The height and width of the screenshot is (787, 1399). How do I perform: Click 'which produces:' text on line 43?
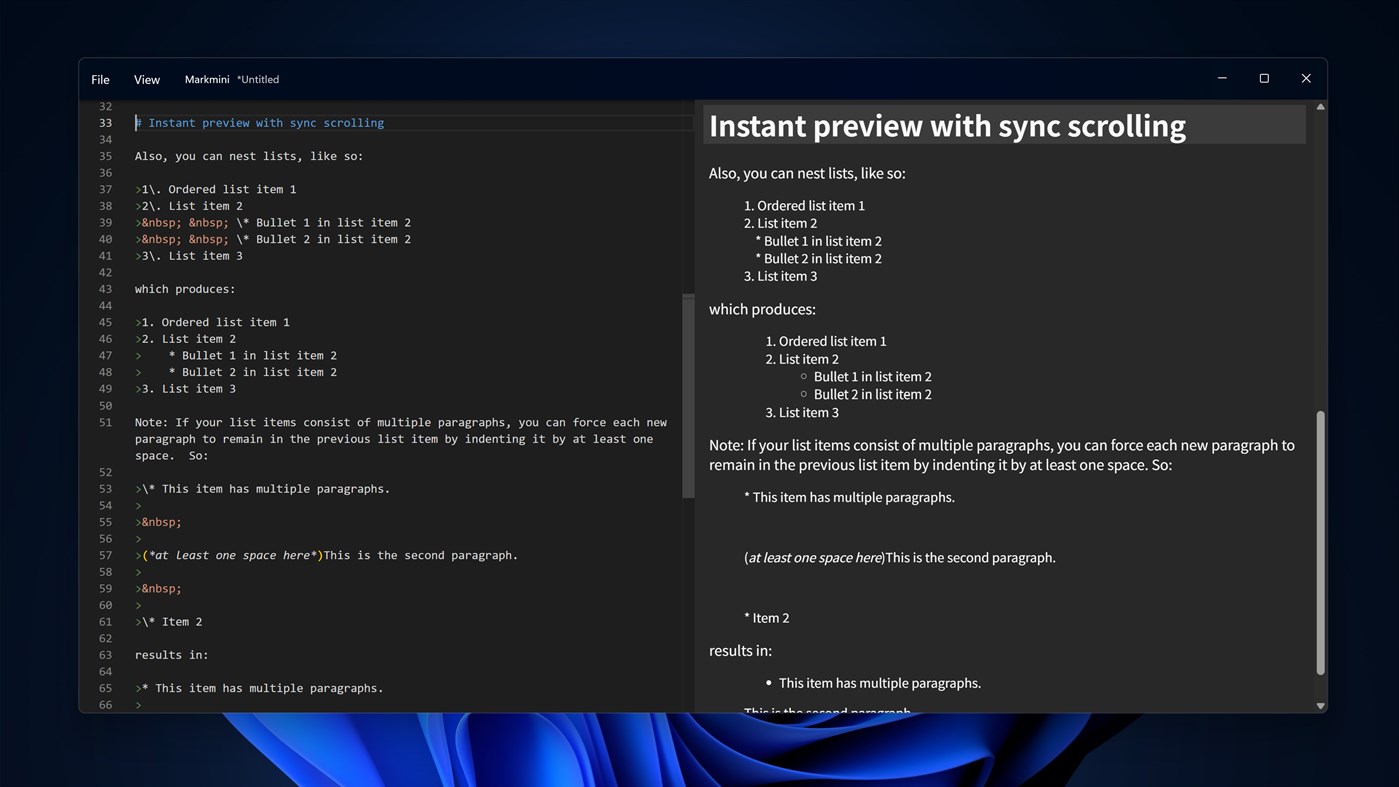tap(184, 289)
